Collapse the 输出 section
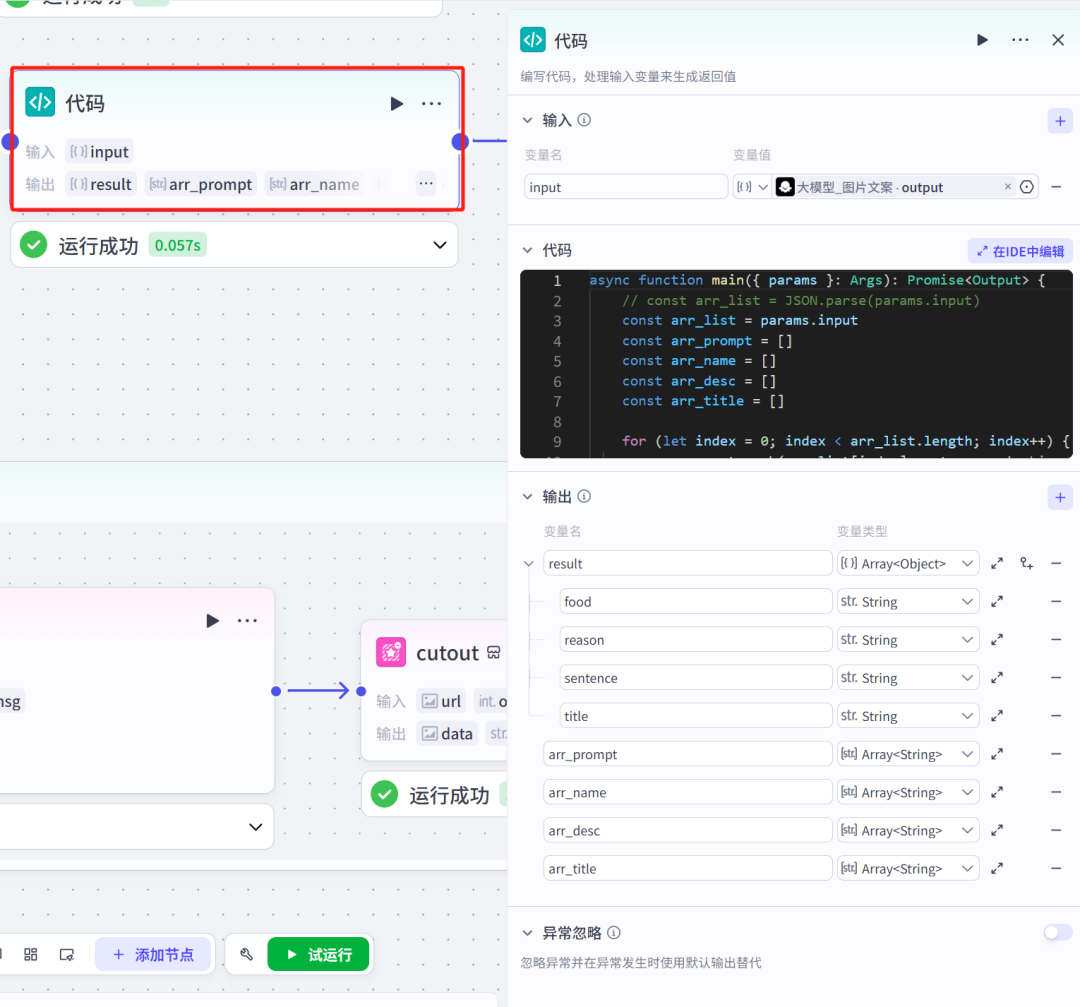Viewport: 1080px width, 1007px height. point(528,496)
